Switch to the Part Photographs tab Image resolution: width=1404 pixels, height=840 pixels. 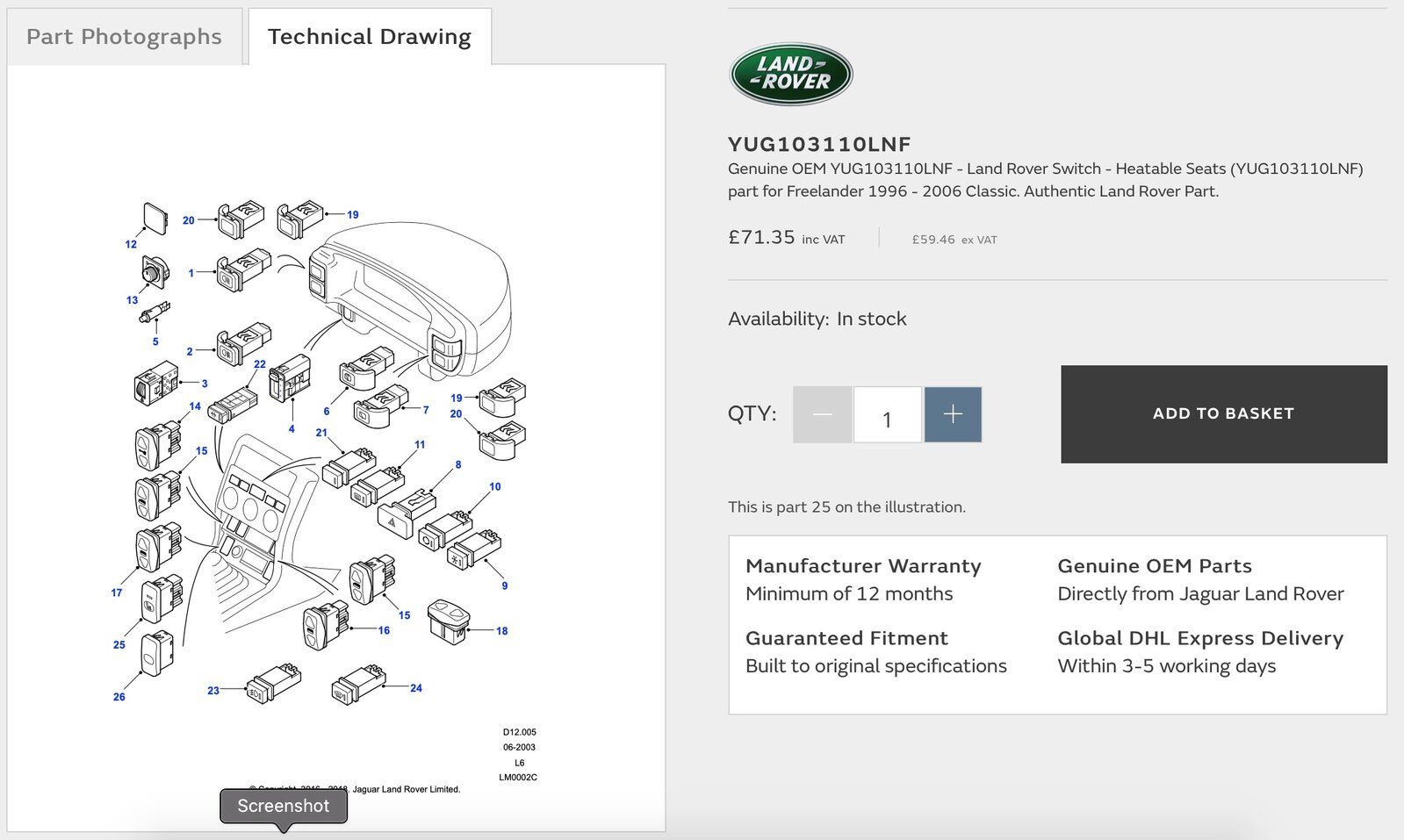[124, 37]
